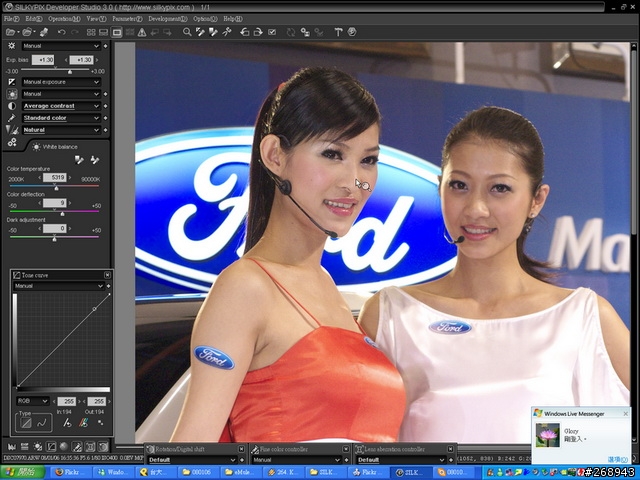Screen dimensions: 640x480
Task: Open the Fine color controller Manual dropdown
Action: click(x=296, y=460)
